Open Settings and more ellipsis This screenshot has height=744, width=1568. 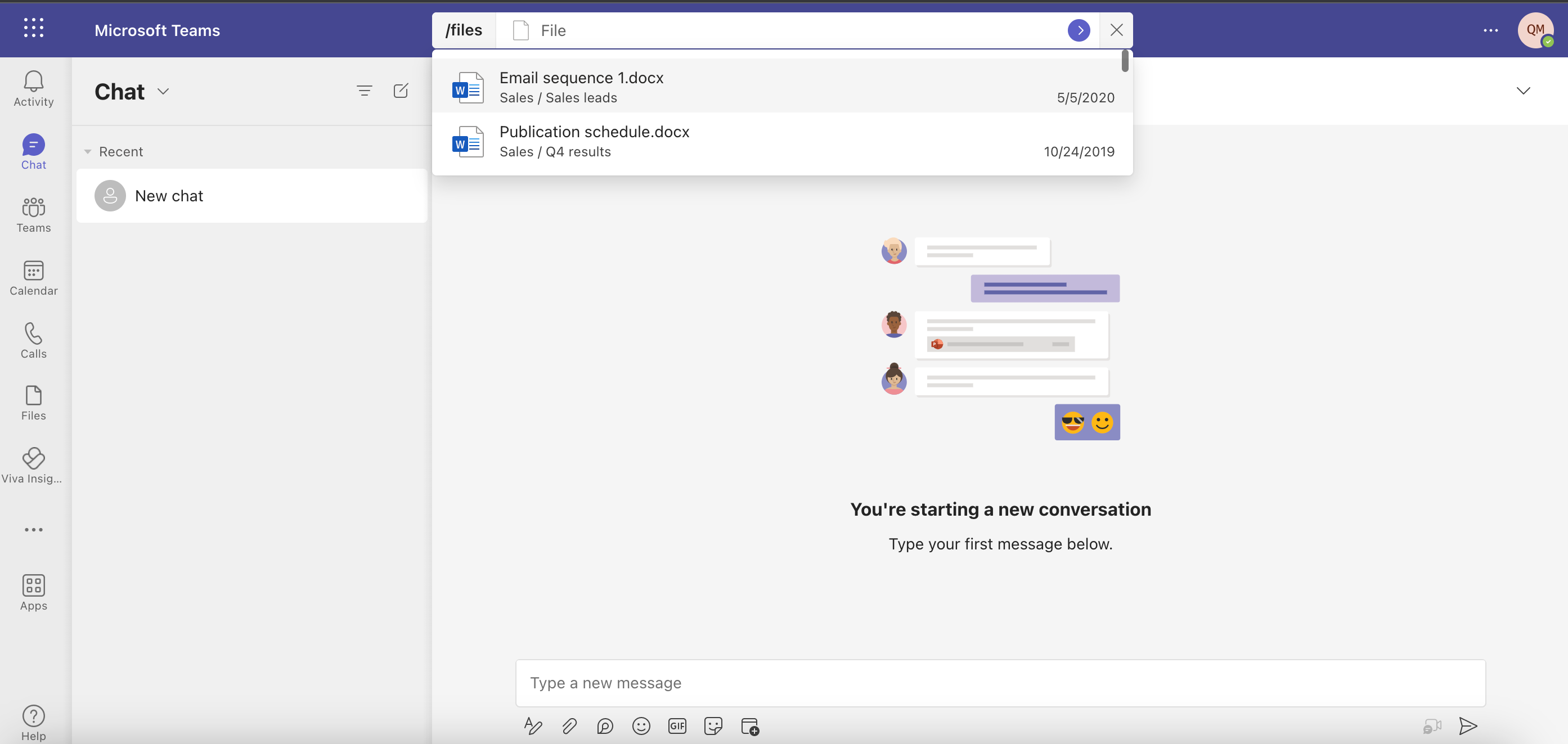(x=1491, y=30)
